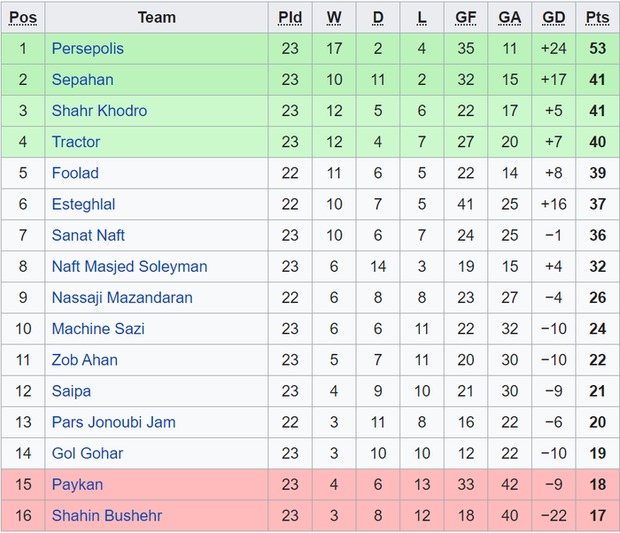The height and width of the screenshot is (533, 620).
Task: Click the Esteghlal team link
Action: [x=83, y=204]
